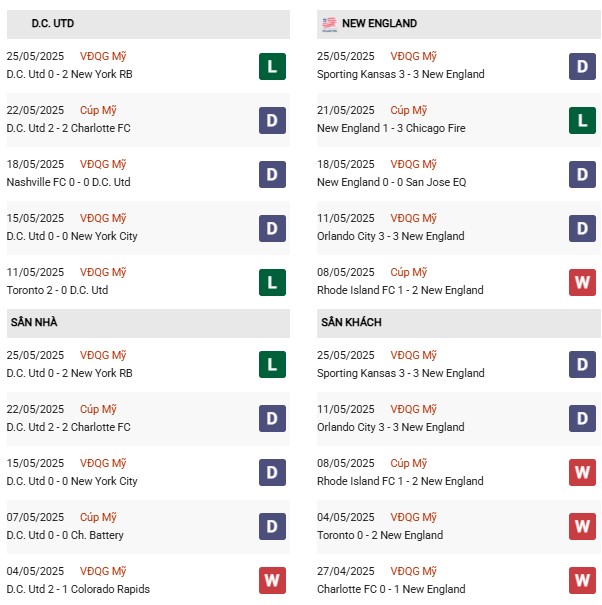
Task: Click green L badge for New England 1-3 Chicago Fire
Action: pos(582,120)
